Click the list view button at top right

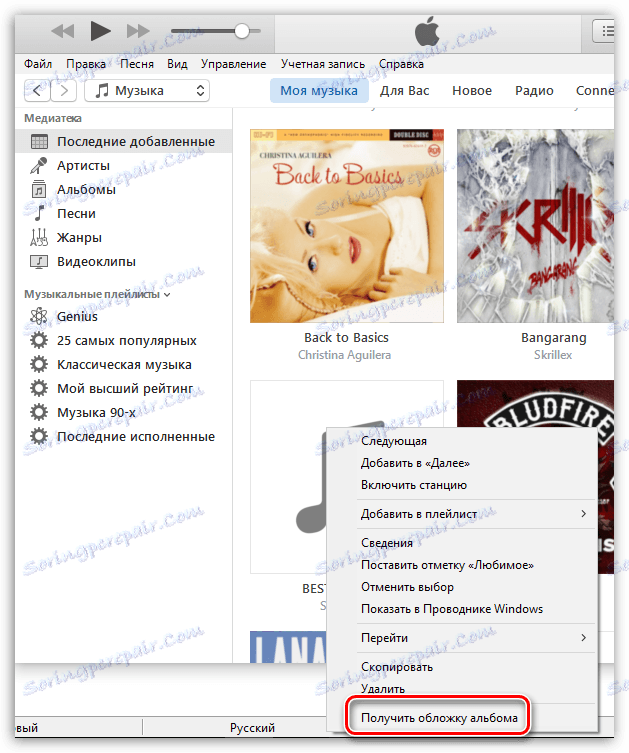[604, 31]
